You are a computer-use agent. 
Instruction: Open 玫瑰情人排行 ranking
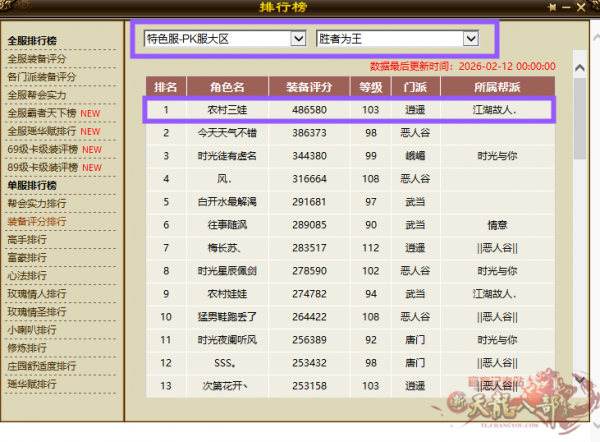35,293
